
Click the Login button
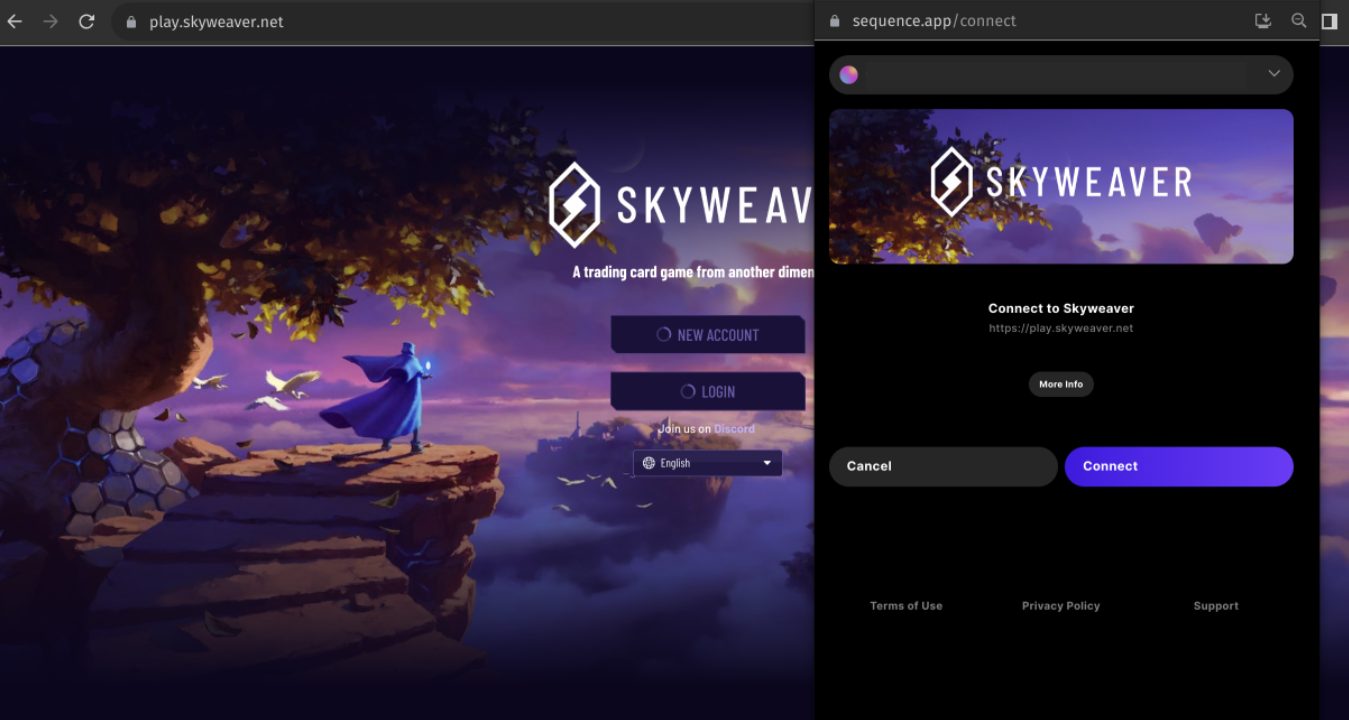[x=707, y=392]
